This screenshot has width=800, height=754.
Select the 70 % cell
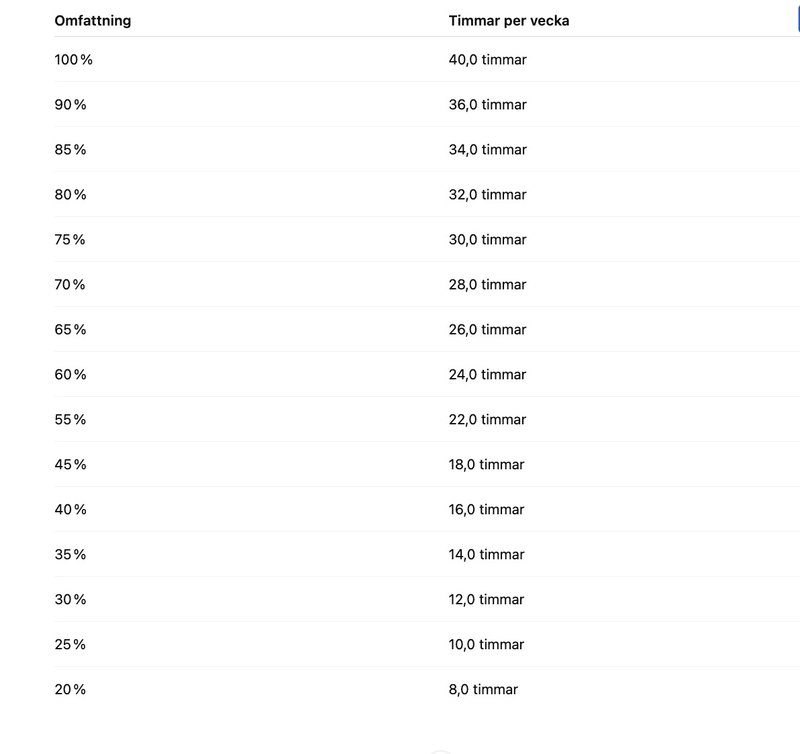coord(70,284)
